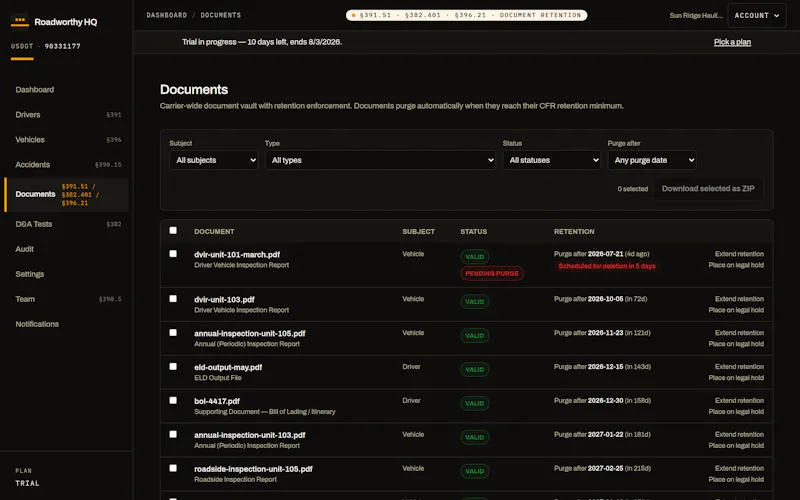Click Download selected as ZIP button

708,189
